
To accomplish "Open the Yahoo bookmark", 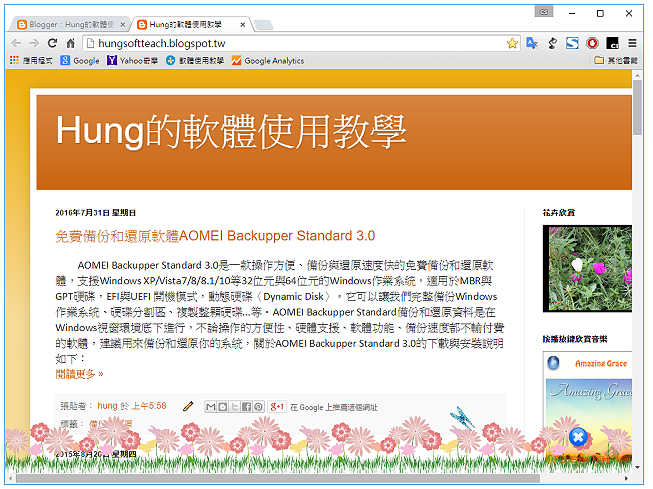I will 132,60.
